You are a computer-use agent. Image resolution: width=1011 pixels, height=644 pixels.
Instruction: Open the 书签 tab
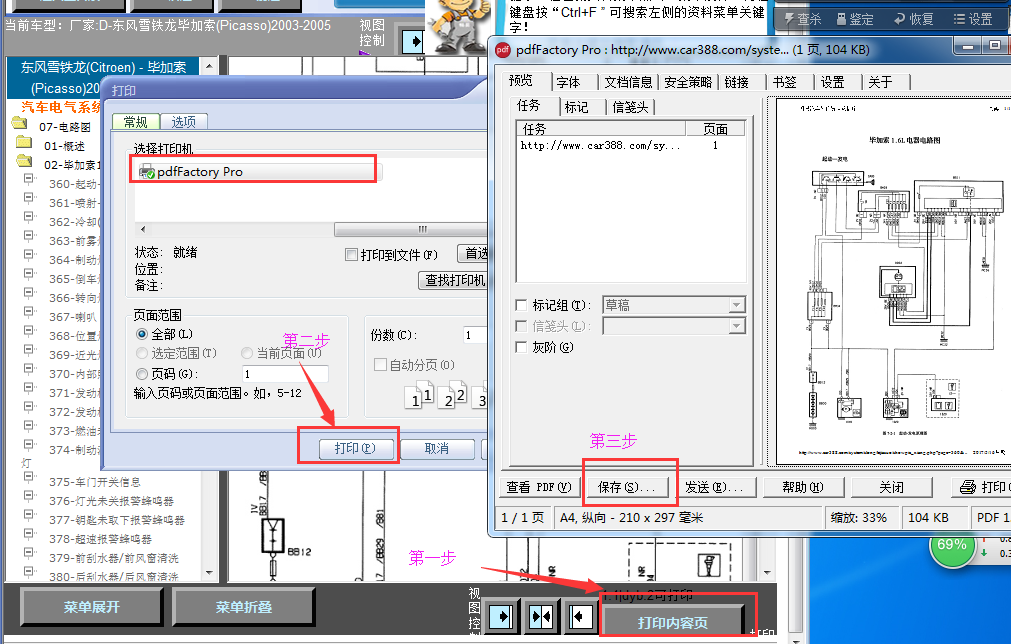click(x=785, y=82)
